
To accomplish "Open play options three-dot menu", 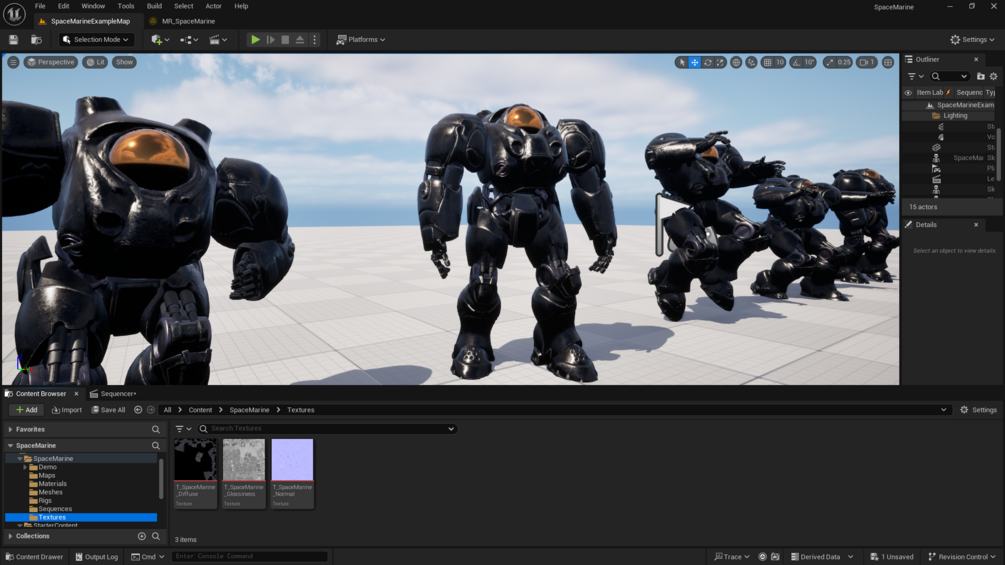I will (x=314, y=40).
